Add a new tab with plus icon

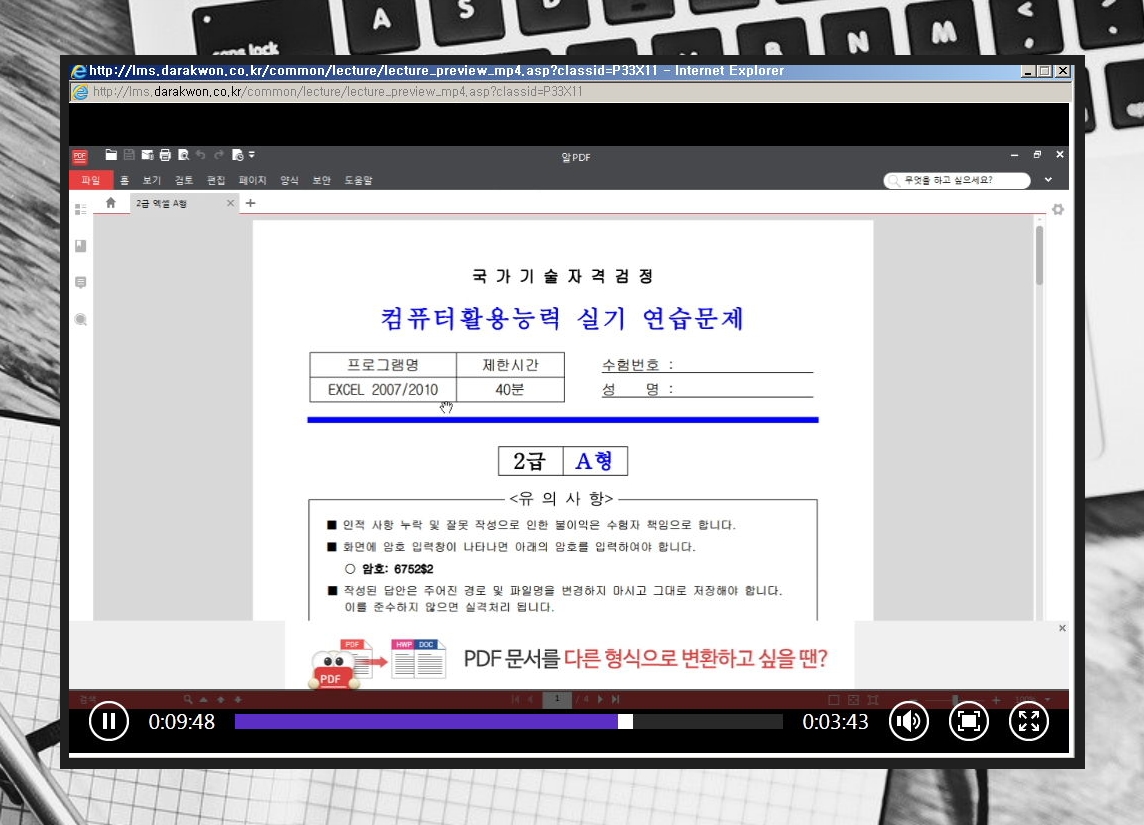250,203
